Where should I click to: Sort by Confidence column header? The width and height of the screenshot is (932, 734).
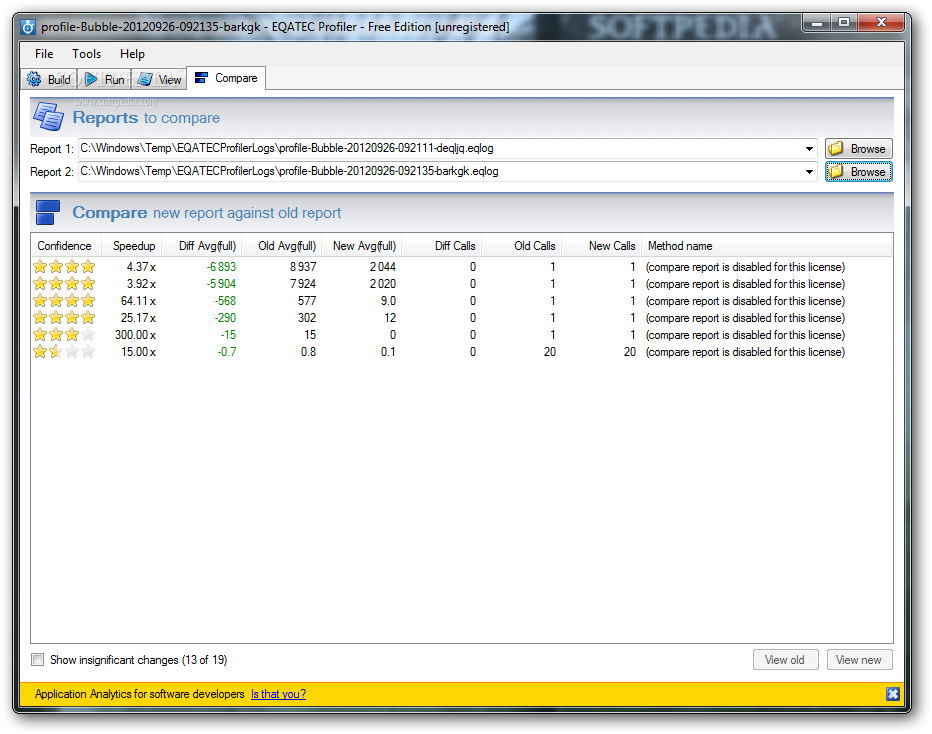click(65, 245)
